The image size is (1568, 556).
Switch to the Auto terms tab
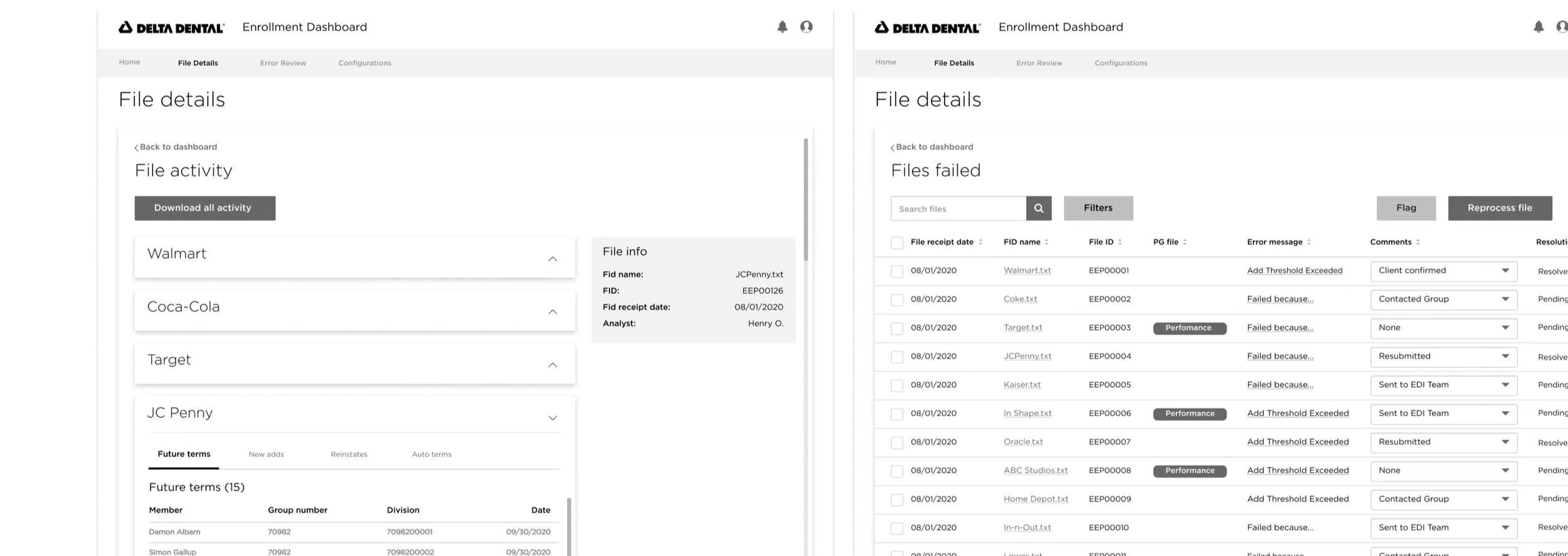[432, 454]
